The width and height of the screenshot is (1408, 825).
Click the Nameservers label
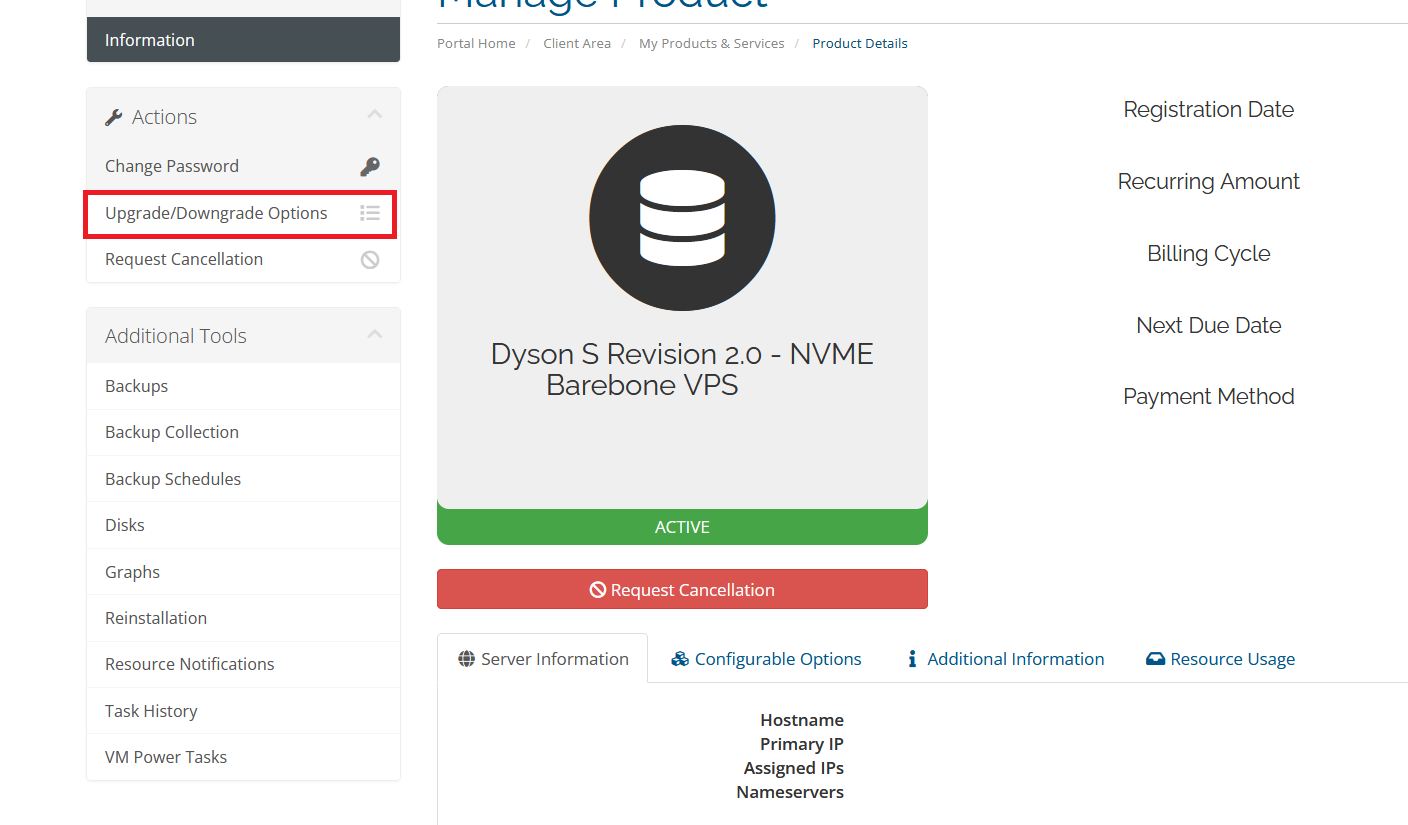coord(790,792)
